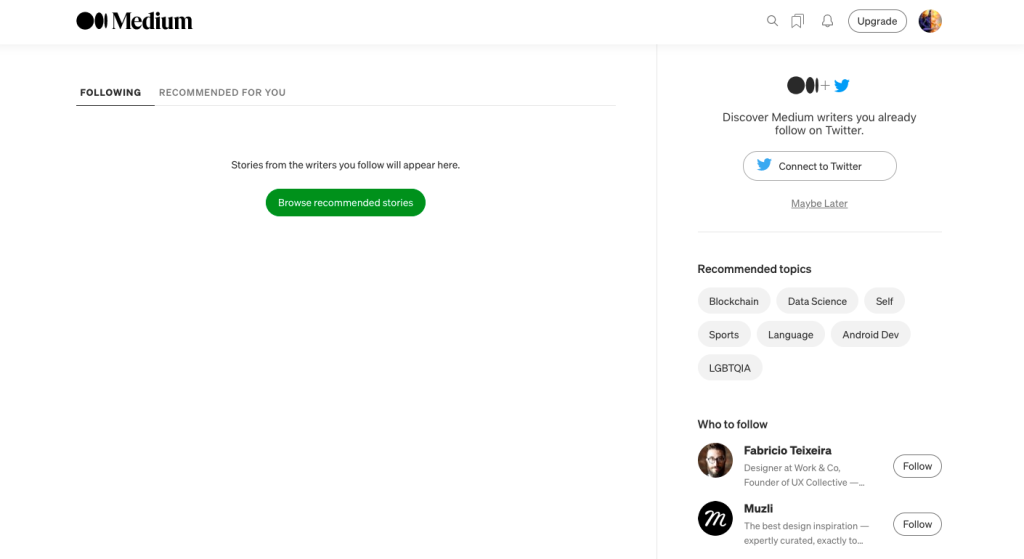
Task: Open the Fabricio Teixeira name link
Action: point(788,451)
